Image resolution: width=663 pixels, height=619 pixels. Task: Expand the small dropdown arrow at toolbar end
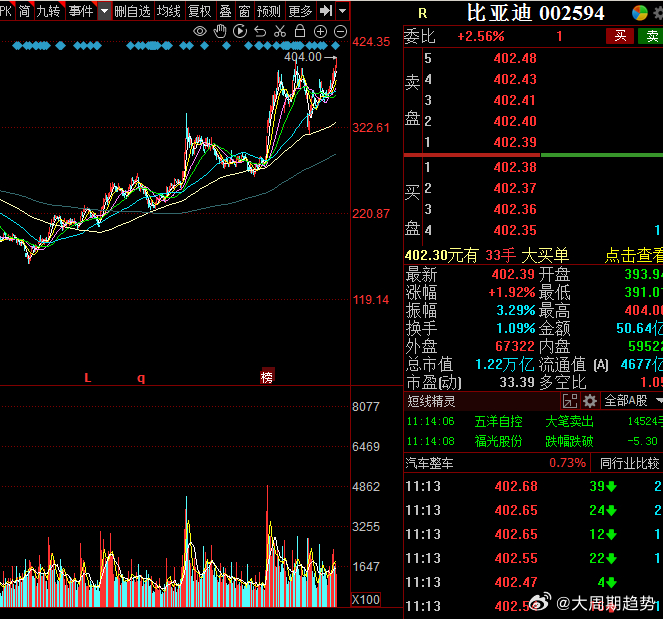343,11
